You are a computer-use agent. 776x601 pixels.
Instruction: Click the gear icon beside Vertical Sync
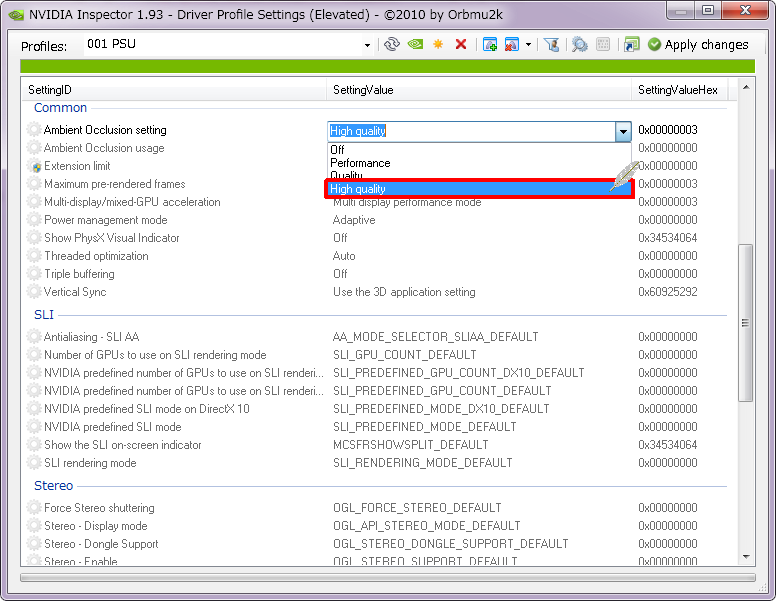[34, 292]
